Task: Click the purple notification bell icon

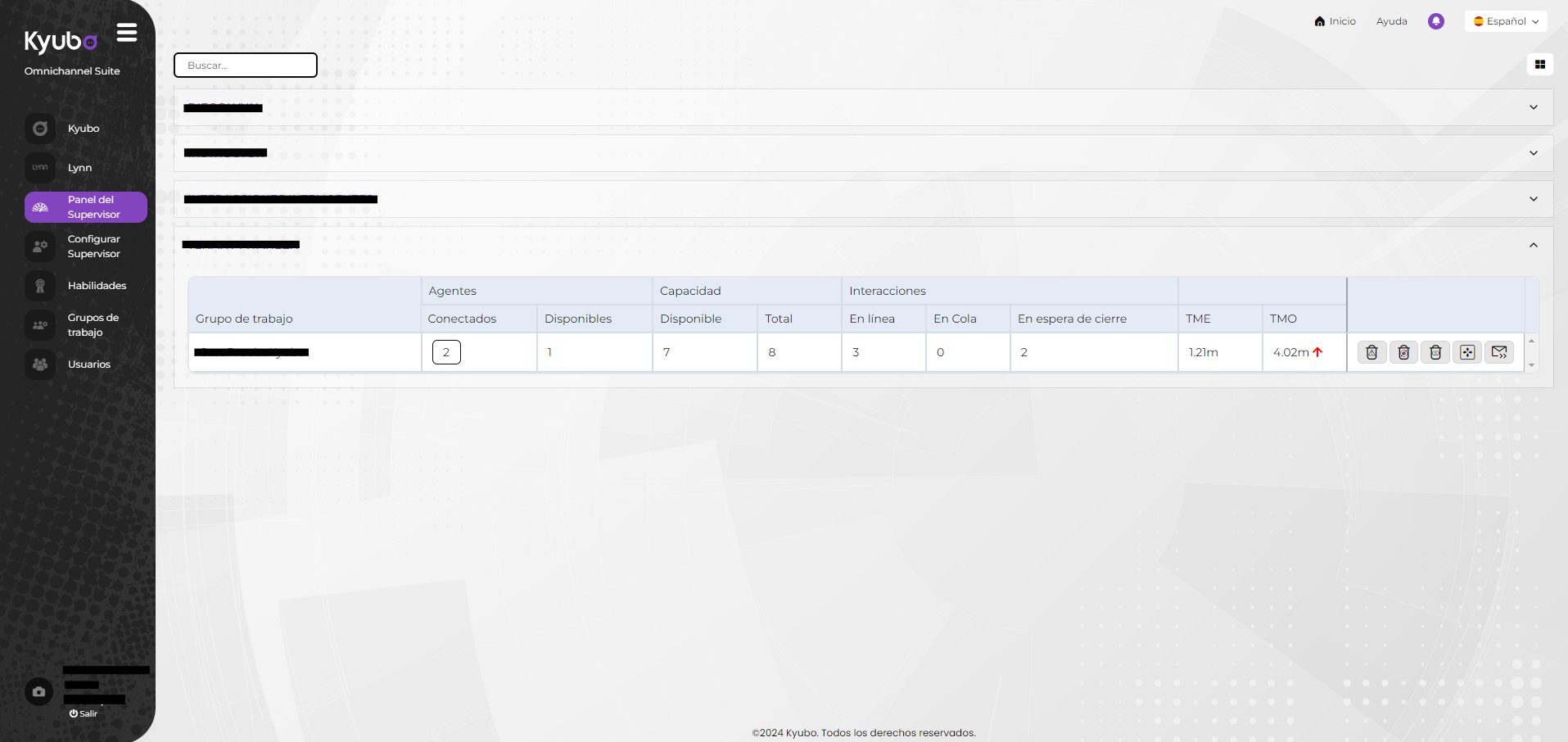Action: coord(1435,21)
